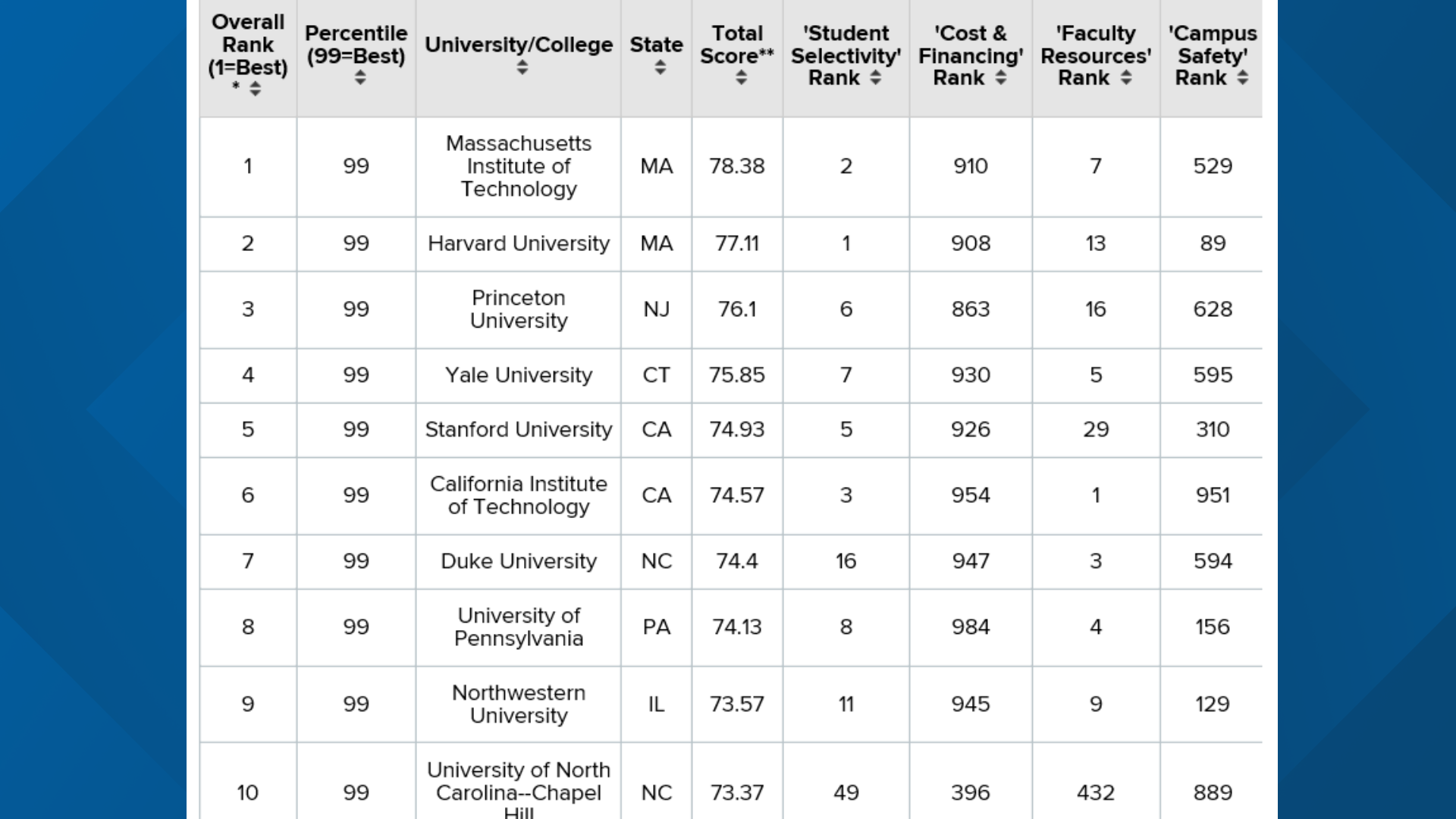Select the Campus Safety Rank header
Image resolution: width=1456 pixels, height=819 pixels.
(x=1211, y=55)
